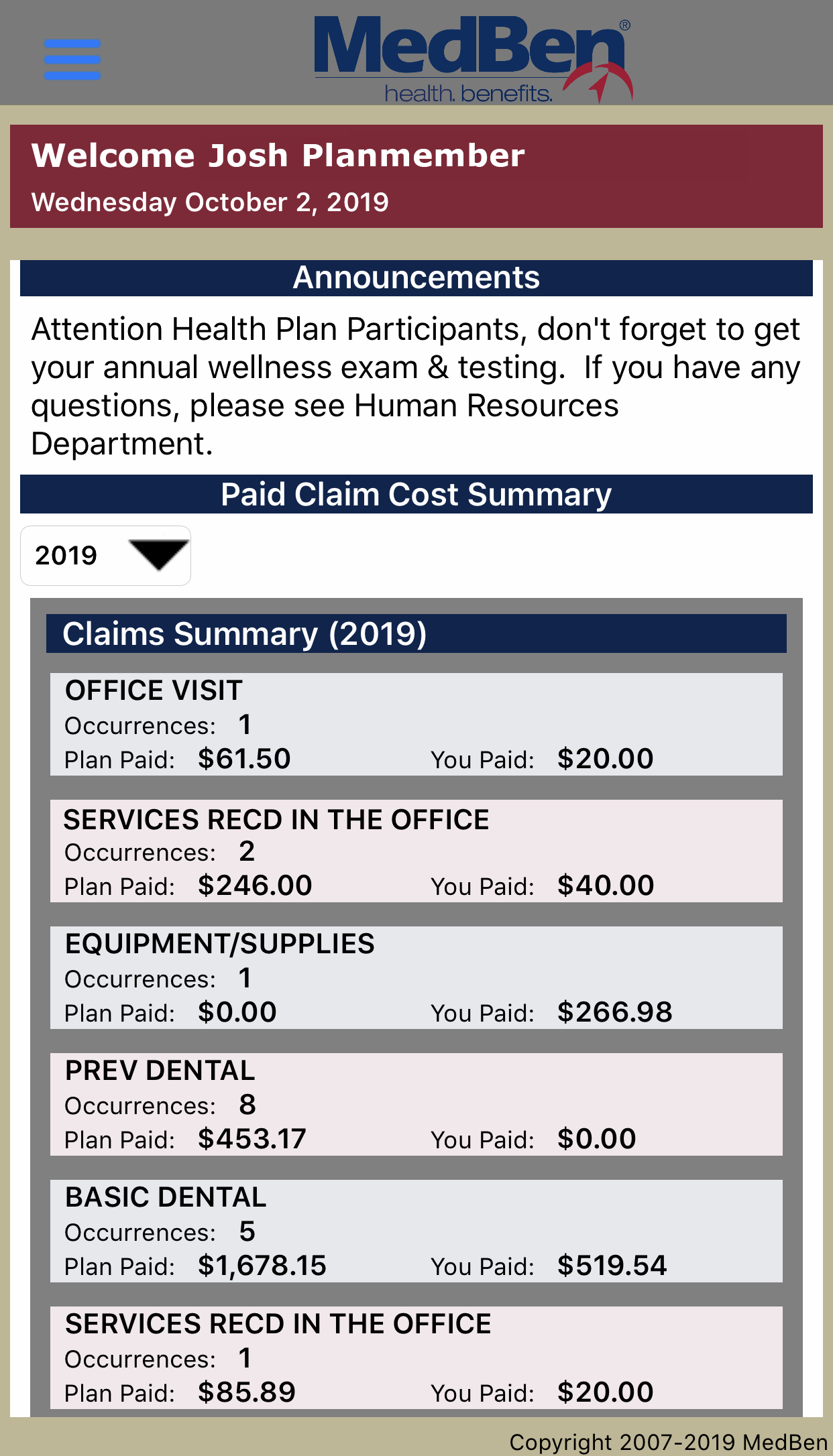Viewport: 833px width, 1456px height.
Task: Open SERVICES RECD IN THE OFFICE with 2 occurrences
Action: click(x=416, y=851)
